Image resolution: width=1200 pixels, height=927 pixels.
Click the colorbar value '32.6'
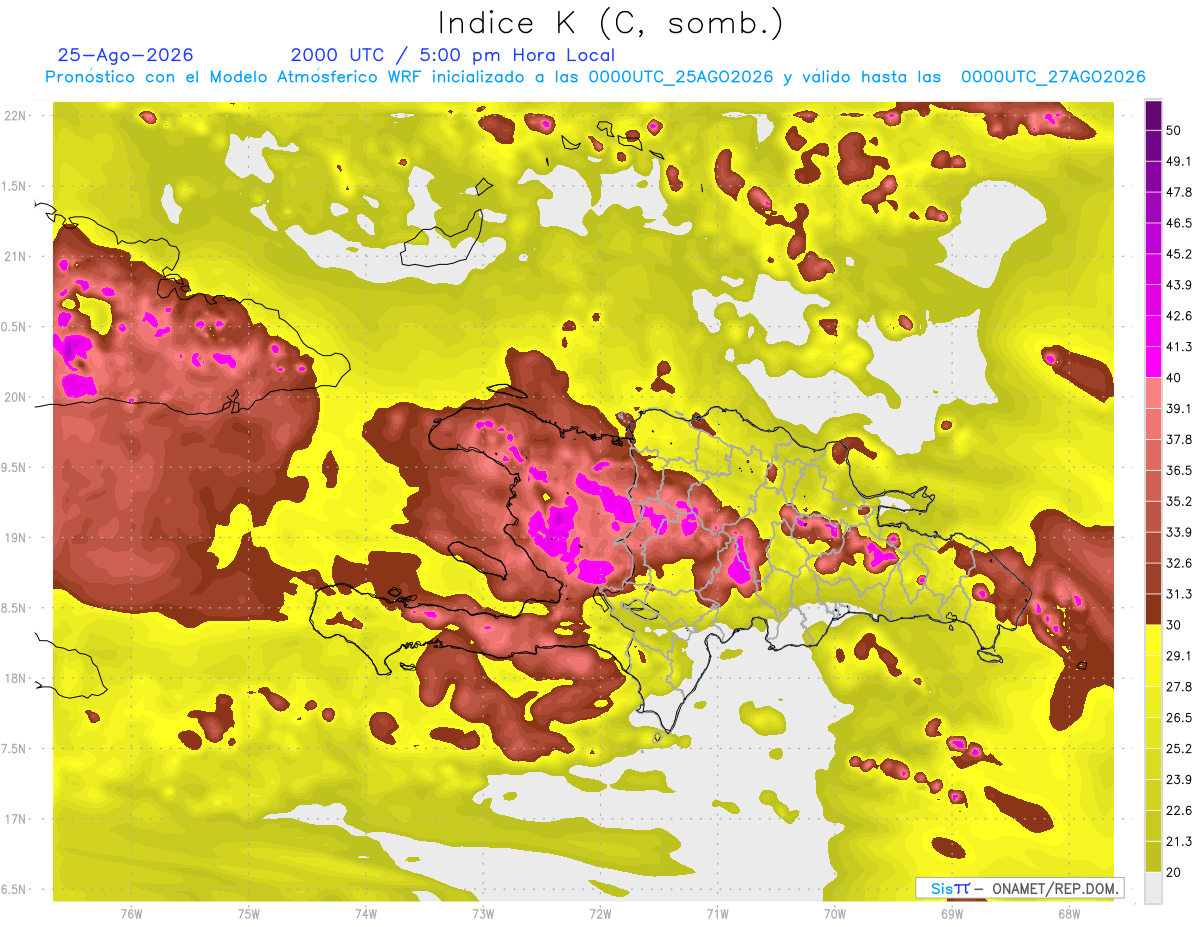point(1180,563)
